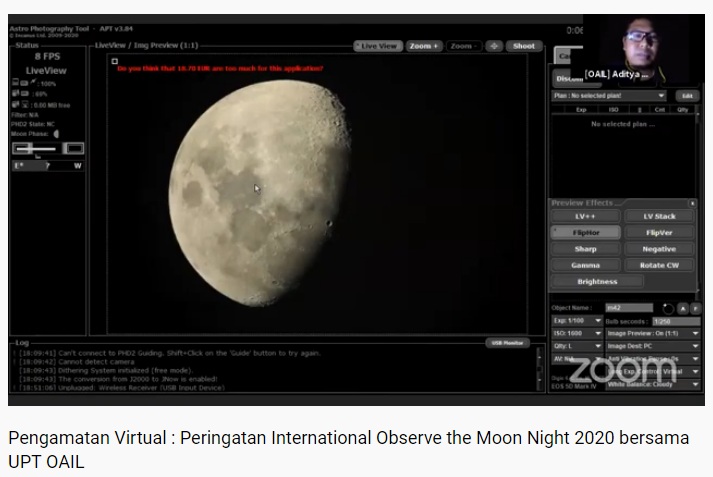Screen dimensions: 713x477
Task: Click the log panel scrollbar
Action: click(x=540, y=369)
